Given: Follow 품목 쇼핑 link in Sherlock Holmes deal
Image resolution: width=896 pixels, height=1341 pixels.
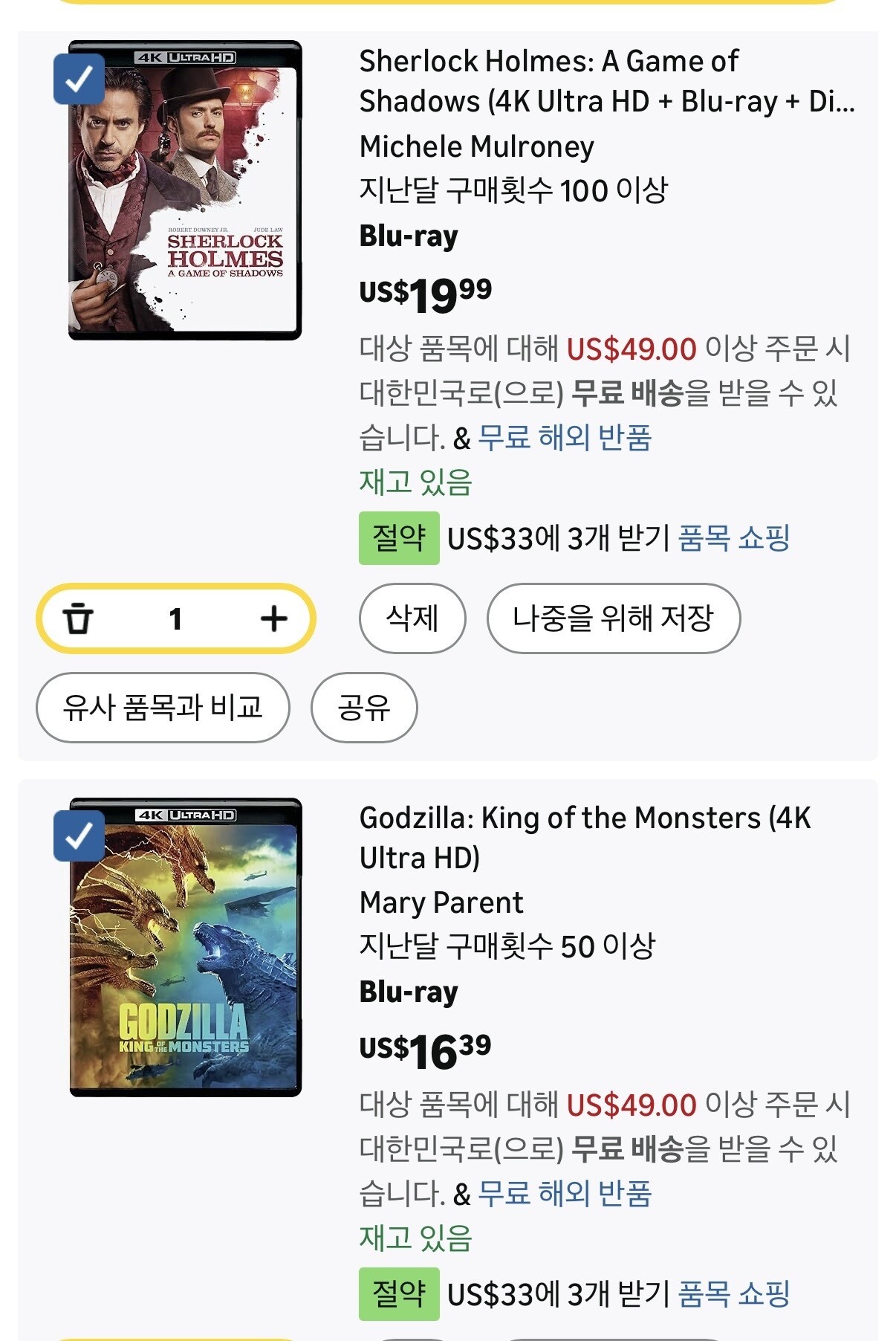Looking at the screenshot, I should 734,538.
